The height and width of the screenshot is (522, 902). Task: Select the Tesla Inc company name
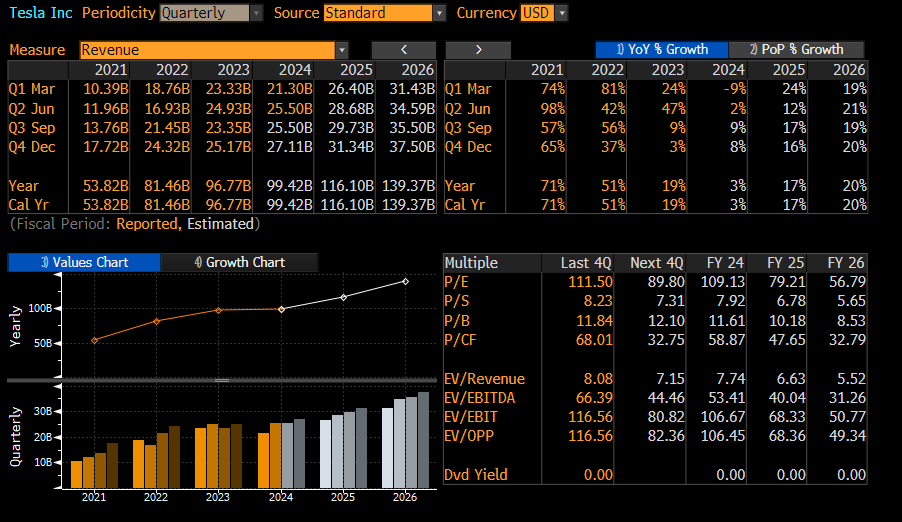coord(41,13)
